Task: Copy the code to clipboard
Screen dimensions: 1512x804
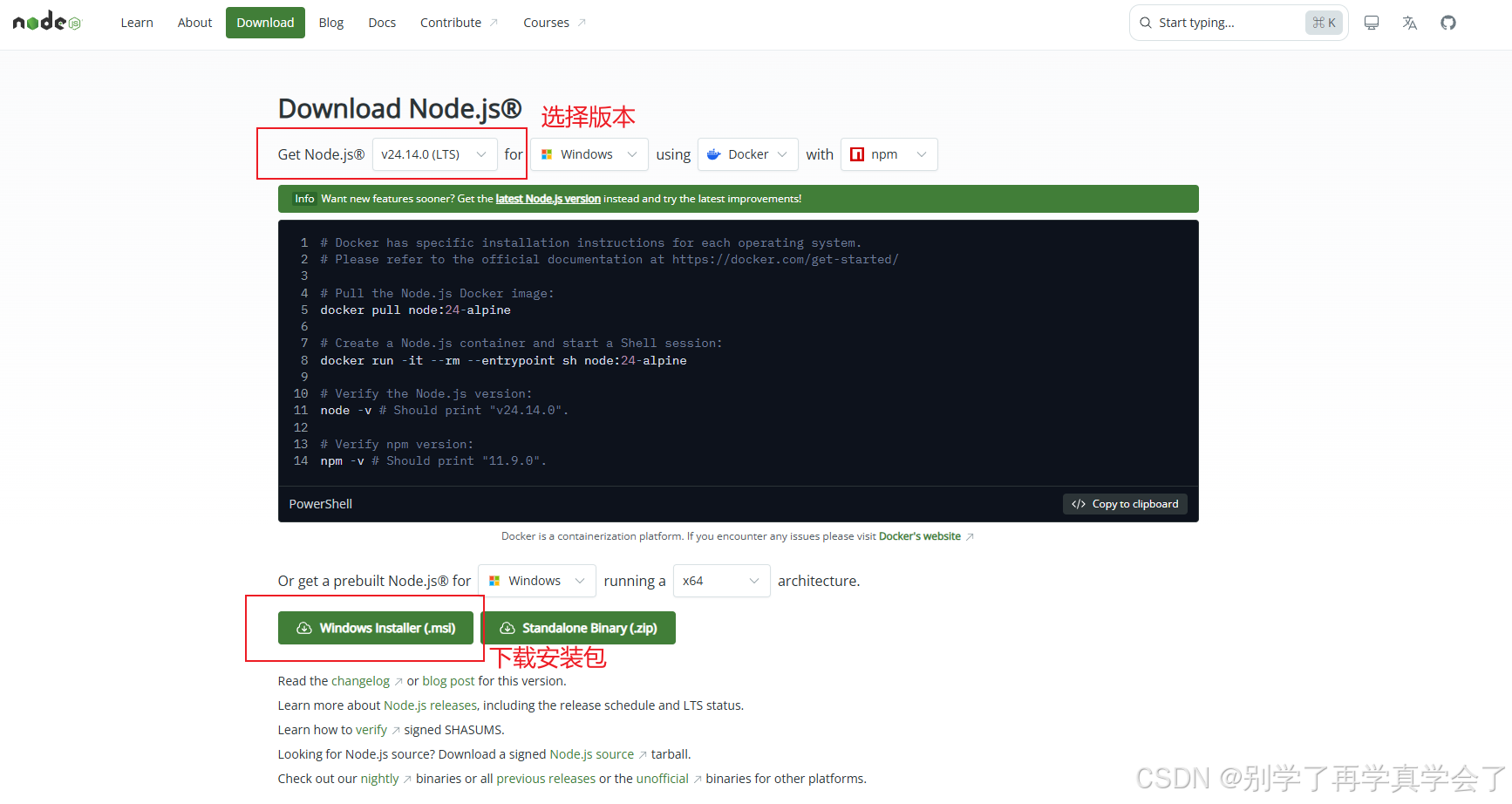Action: tap(1125, 504)
